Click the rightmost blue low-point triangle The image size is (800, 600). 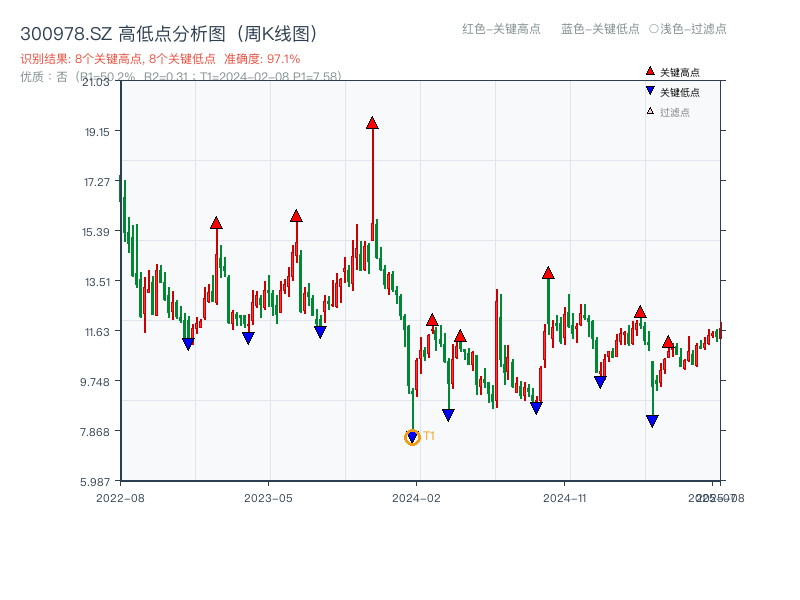pos(653,419)
